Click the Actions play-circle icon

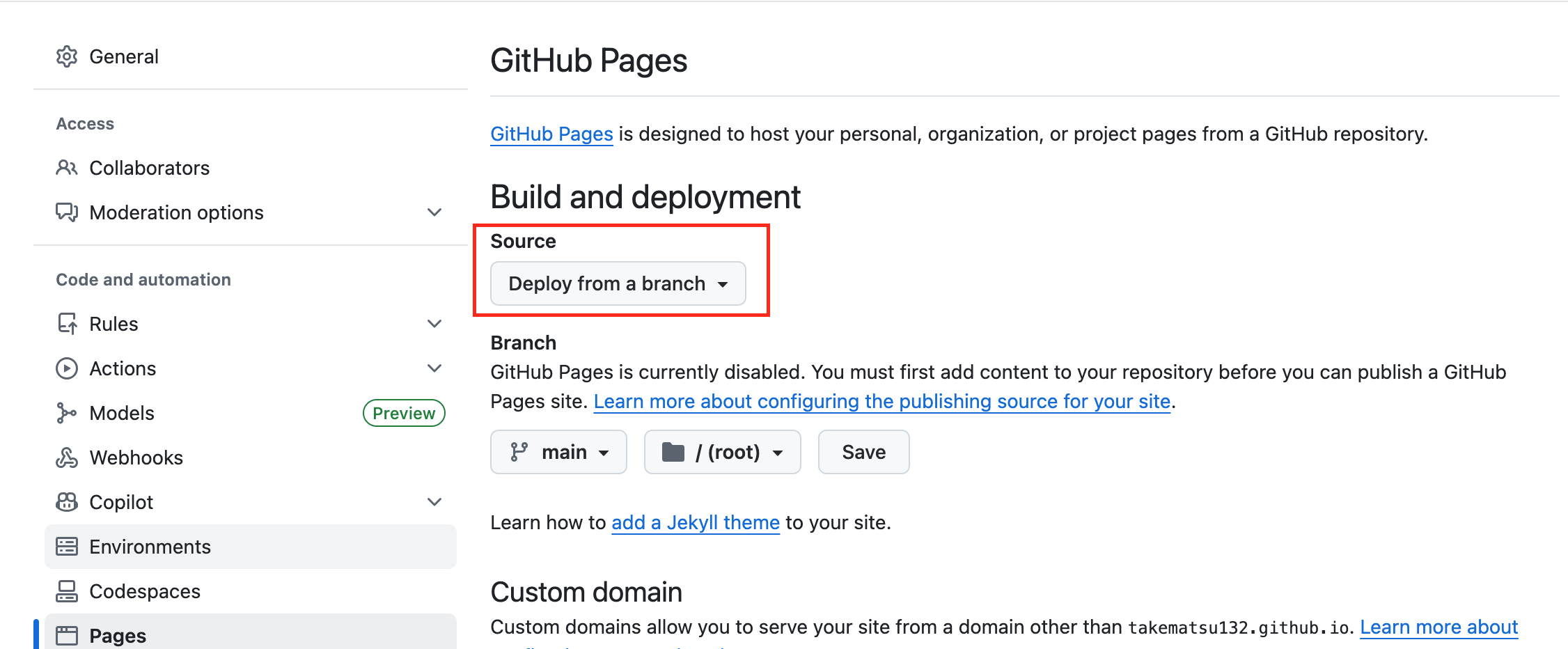point(67,368)
